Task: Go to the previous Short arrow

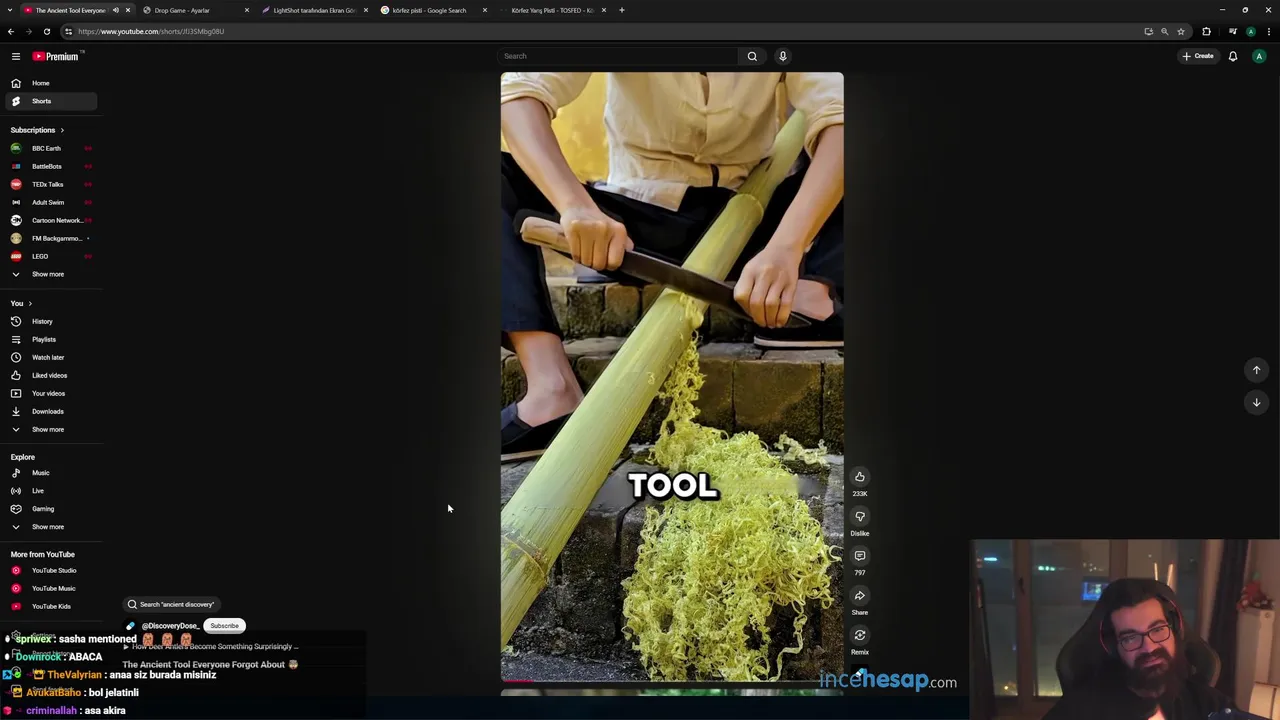Action: click(x=1257, y=370)
